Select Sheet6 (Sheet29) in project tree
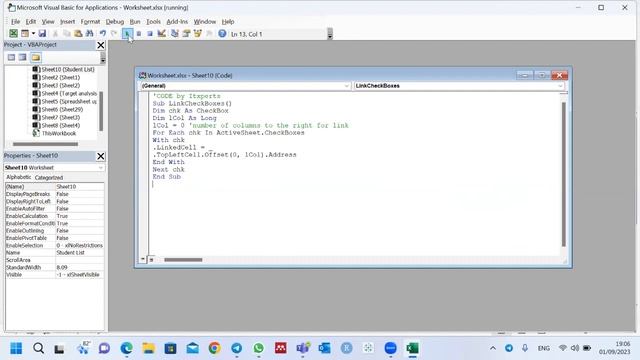The width and height of the screenshot is (640, 360). (x=62, y=109)
